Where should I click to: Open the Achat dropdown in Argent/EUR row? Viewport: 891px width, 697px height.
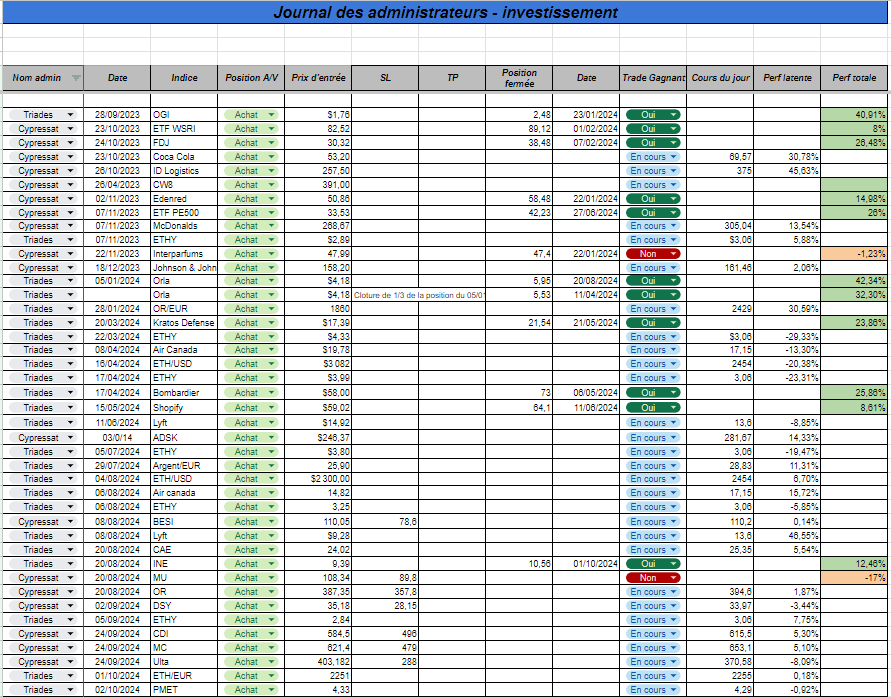pyautogui.click(x=251, y=466)
